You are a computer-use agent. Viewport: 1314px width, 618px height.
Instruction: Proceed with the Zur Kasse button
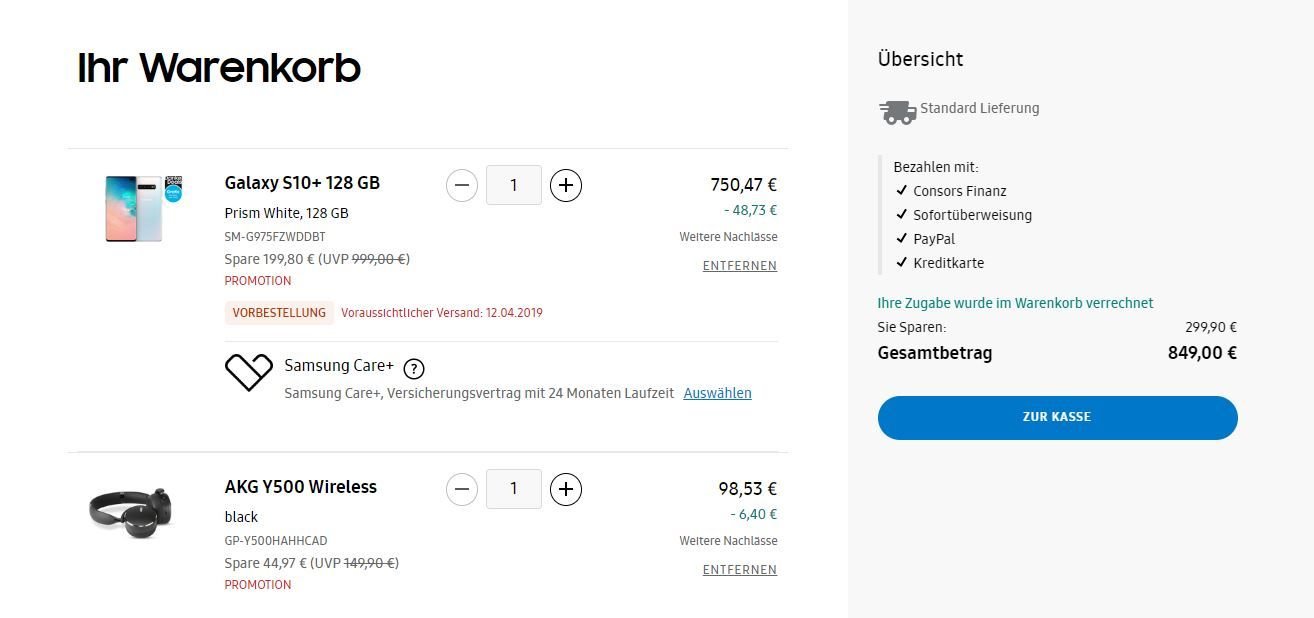(x=1057, y=417)
